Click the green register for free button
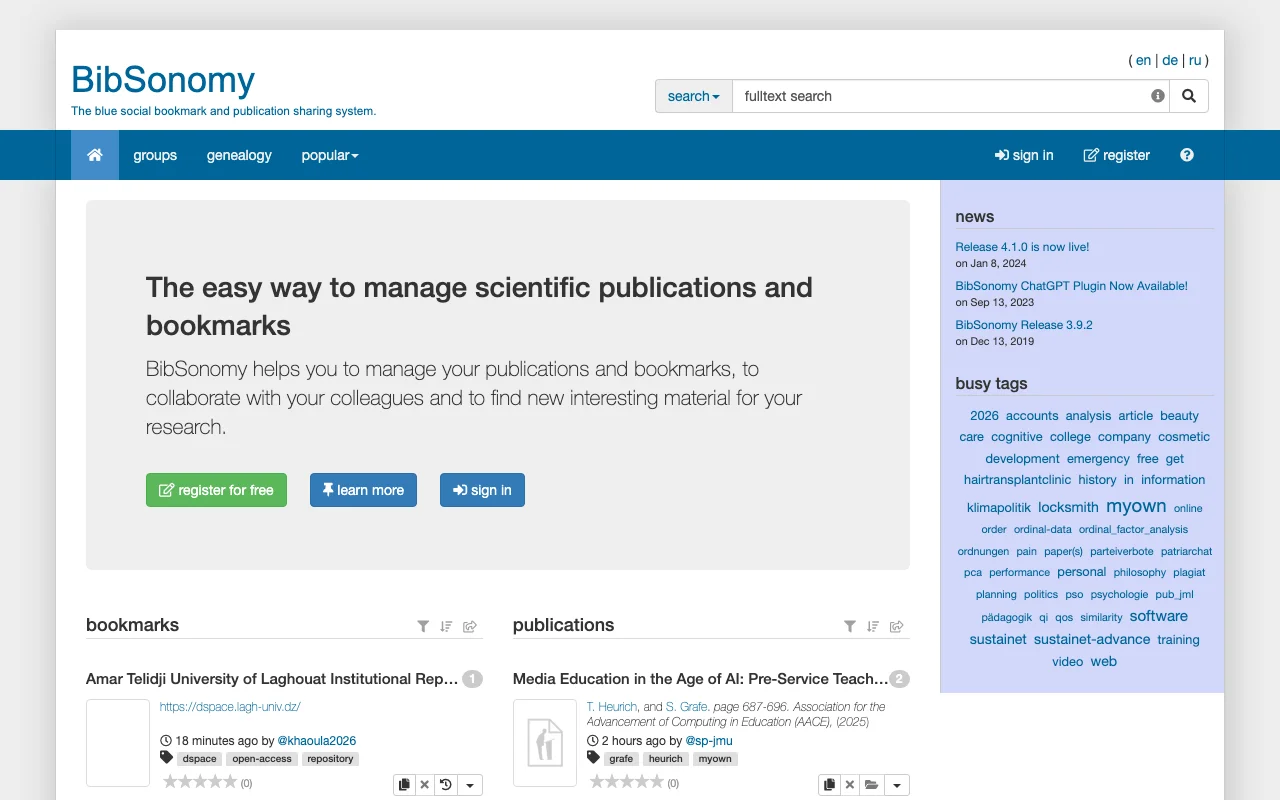 click(216, 490)
